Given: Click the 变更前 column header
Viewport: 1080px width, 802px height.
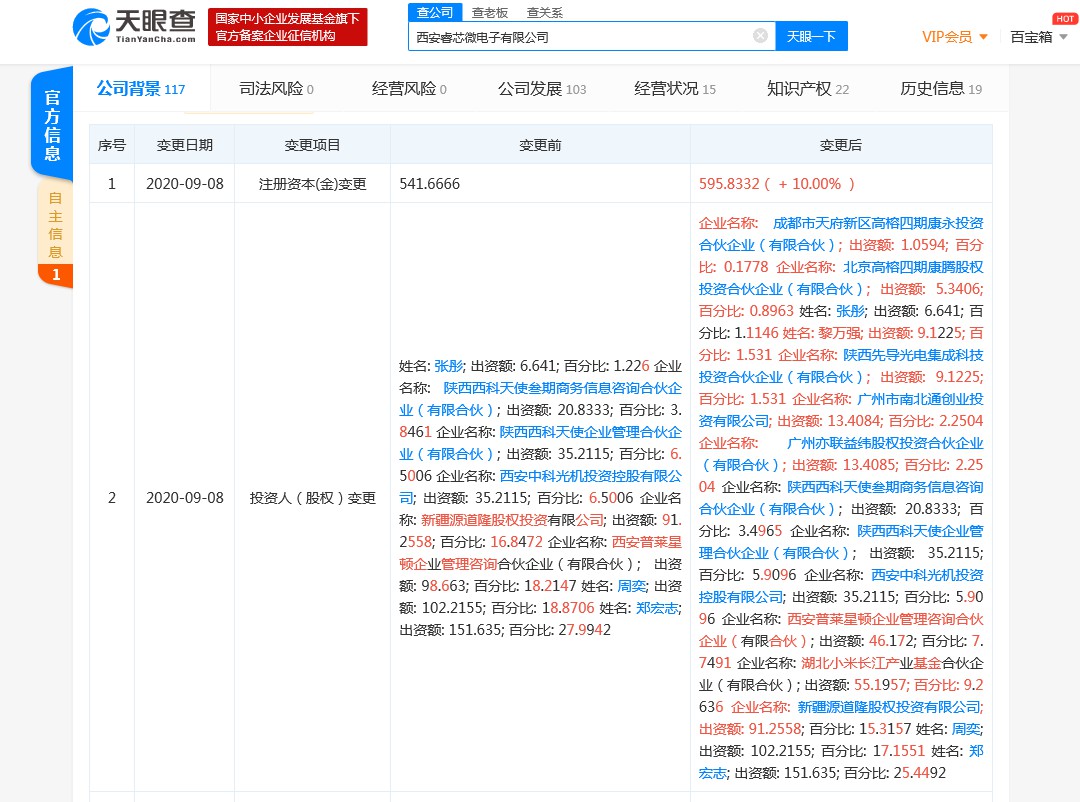Looking at the screenshot, I should [540, 145].
